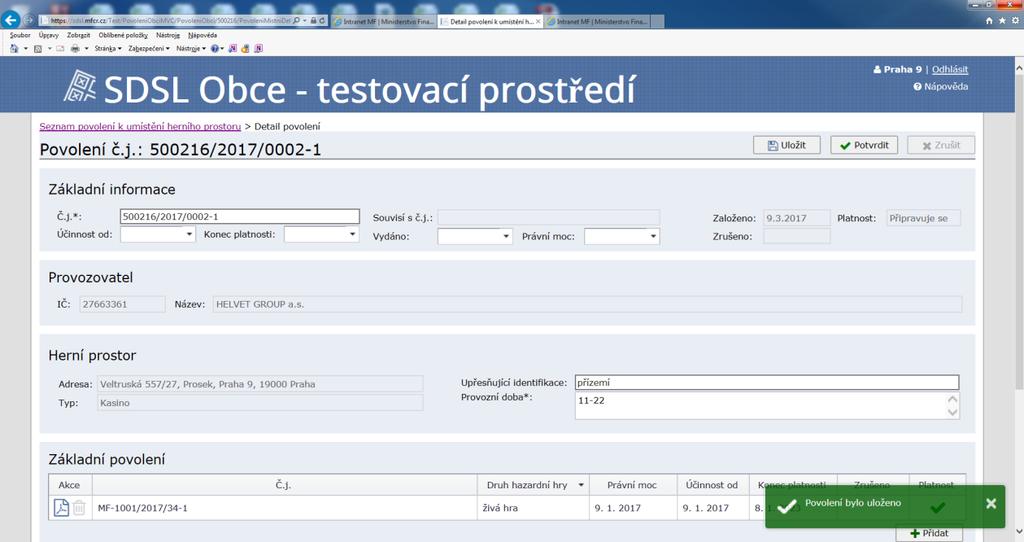This screenshot has height=542, width=1024.
Task: Click the Právní moc column header
Action: coord(632,485)
